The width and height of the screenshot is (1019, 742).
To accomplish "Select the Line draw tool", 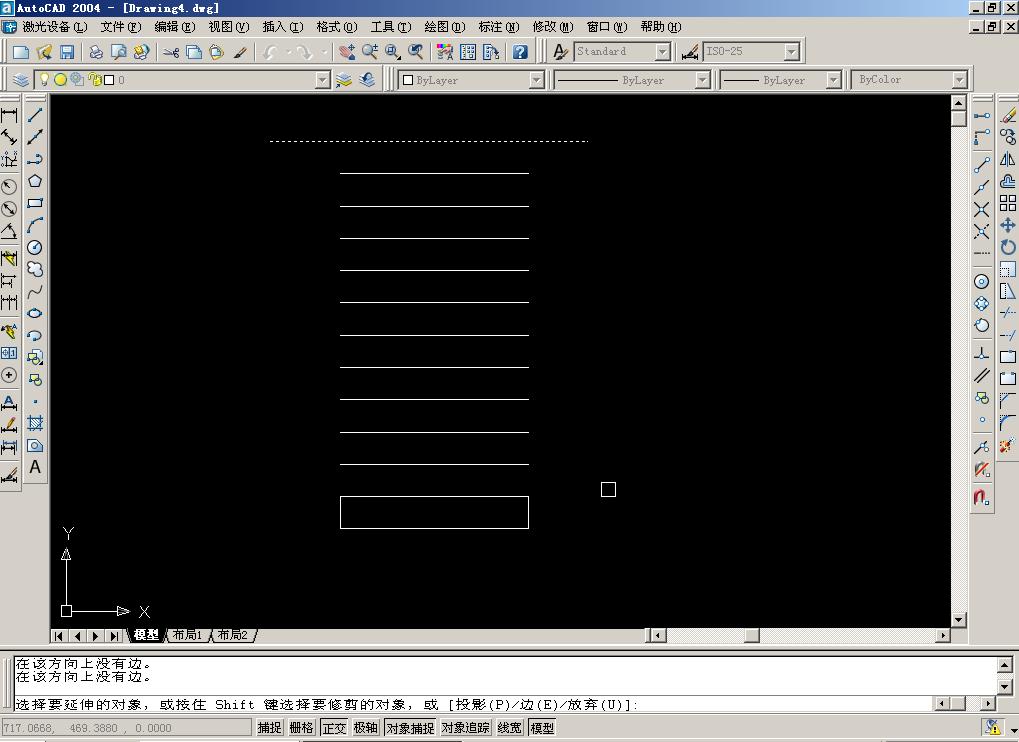I will tap(35, 115).
